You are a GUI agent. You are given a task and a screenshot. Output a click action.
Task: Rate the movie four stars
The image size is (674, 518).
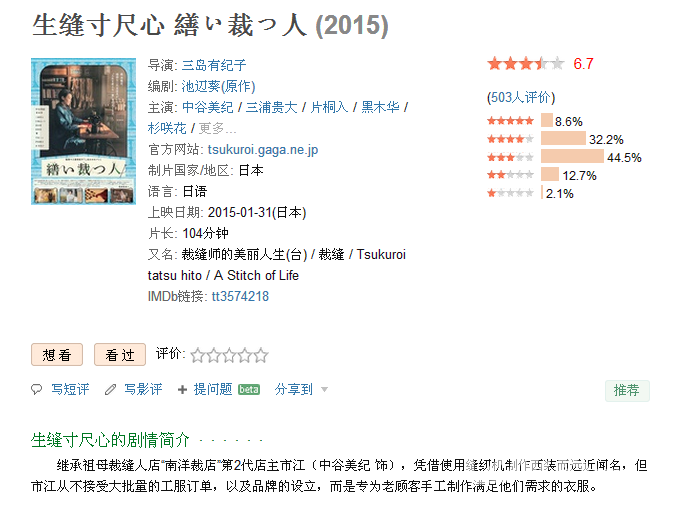point(245,355)
